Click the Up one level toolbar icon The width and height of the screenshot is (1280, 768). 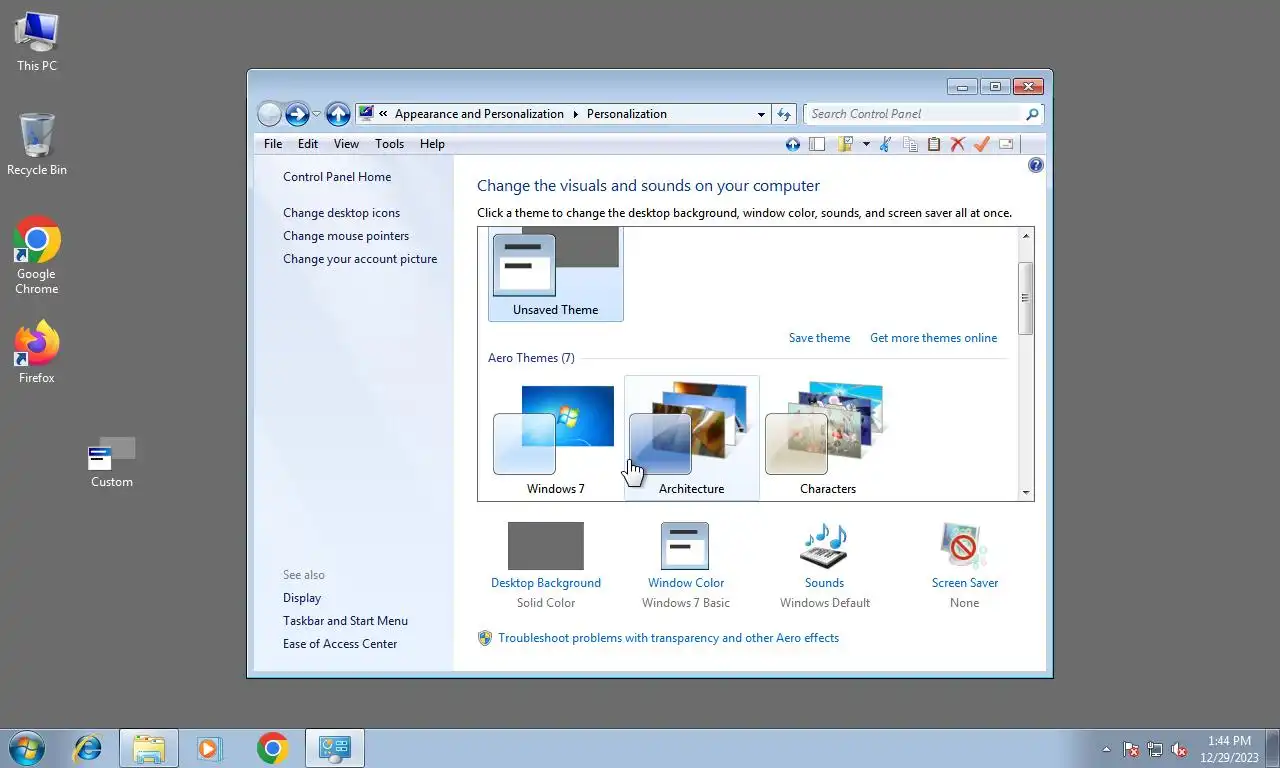click(793, 144)
